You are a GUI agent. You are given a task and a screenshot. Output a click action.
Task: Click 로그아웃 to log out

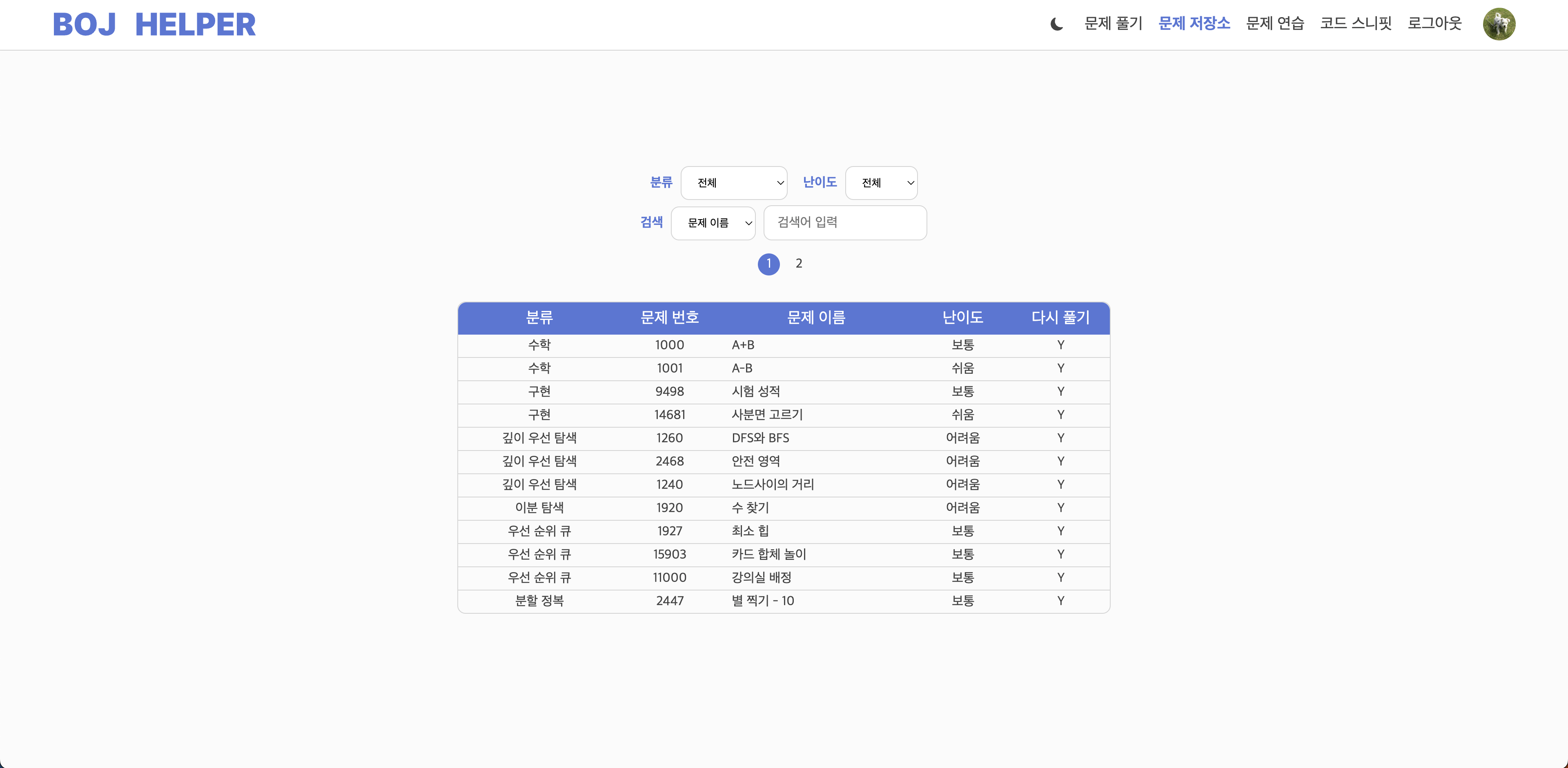pyautogui.click(x=1434, y=24)
